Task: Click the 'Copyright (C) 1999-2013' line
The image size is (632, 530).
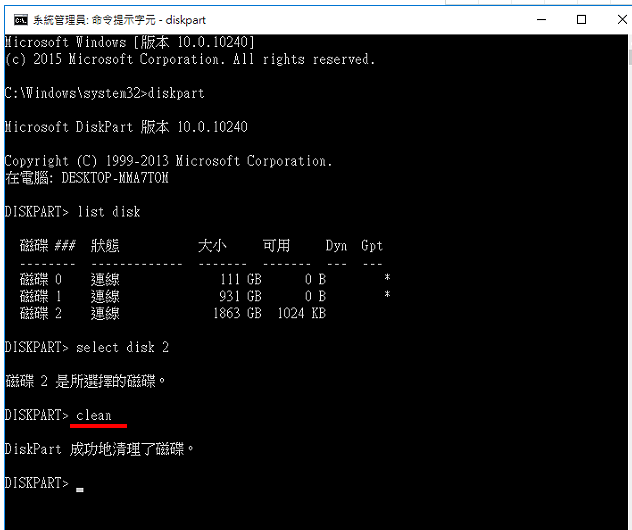Action: point(168,161)
